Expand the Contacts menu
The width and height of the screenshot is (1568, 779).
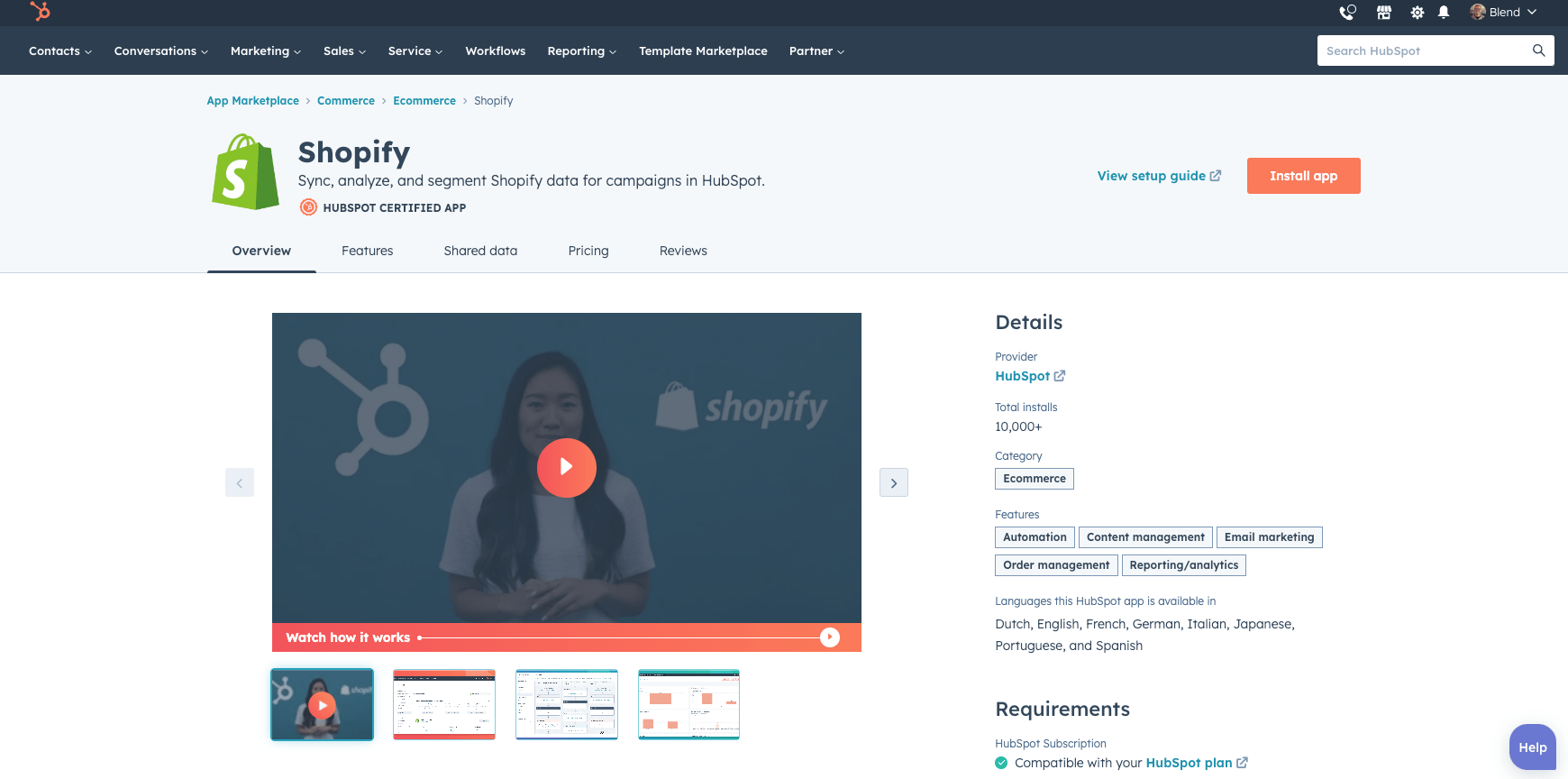point(59,51)
